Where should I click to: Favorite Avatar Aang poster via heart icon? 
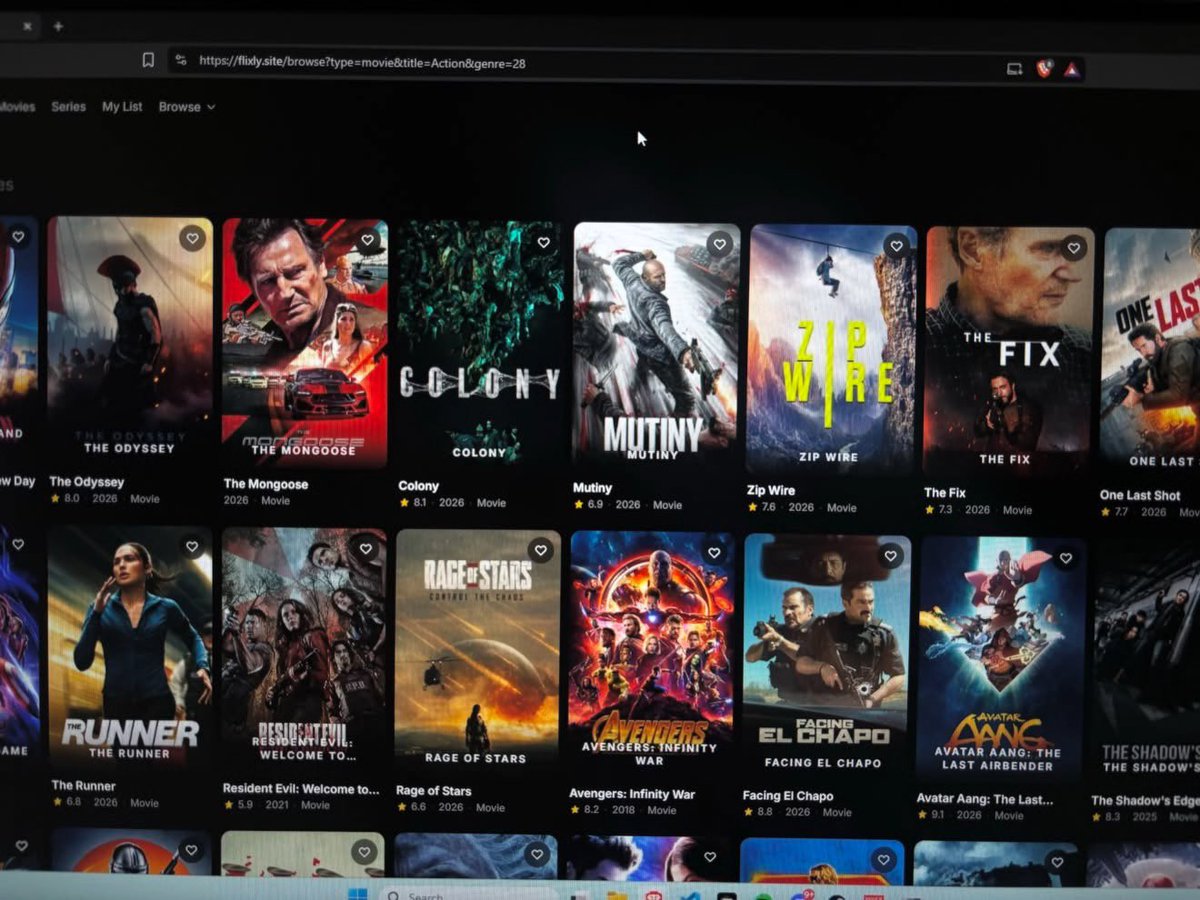(1065, 558)
